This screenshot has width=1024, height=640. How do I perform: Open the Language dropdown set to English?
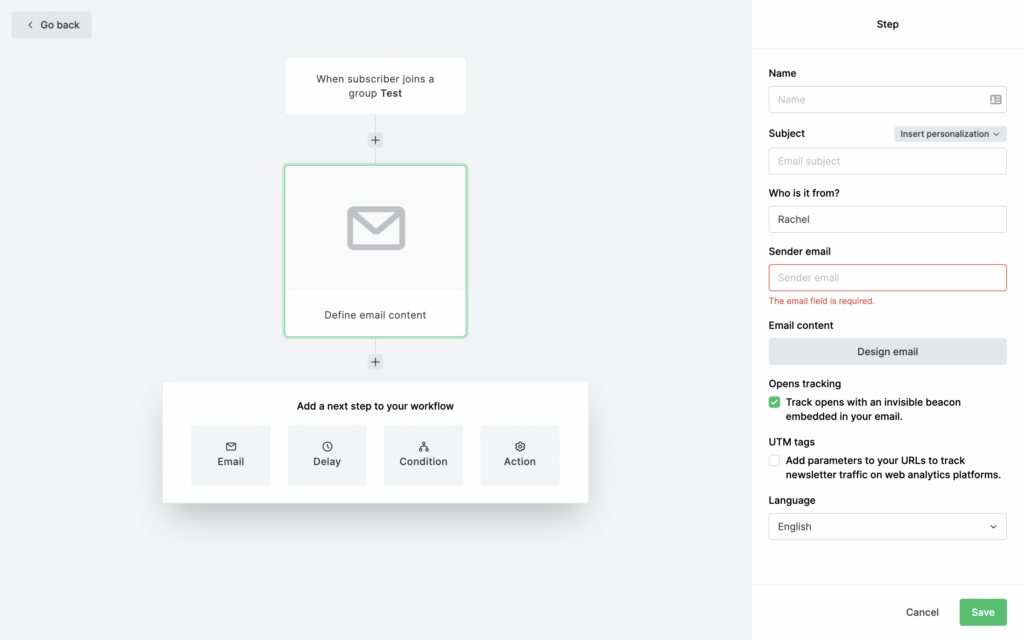(x=888, y=526)
